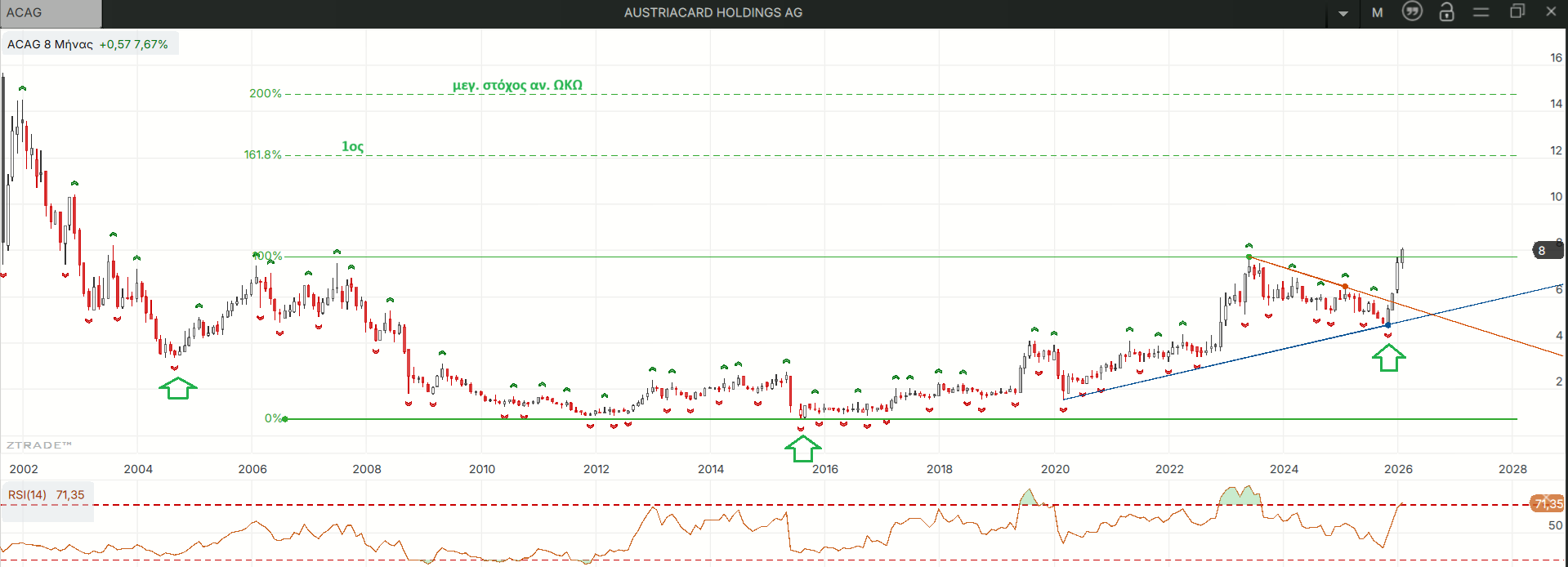Click the blue trendline anchor dot near 2026
Viewport: 1568px width, 567px height.
pos(1387,325)
